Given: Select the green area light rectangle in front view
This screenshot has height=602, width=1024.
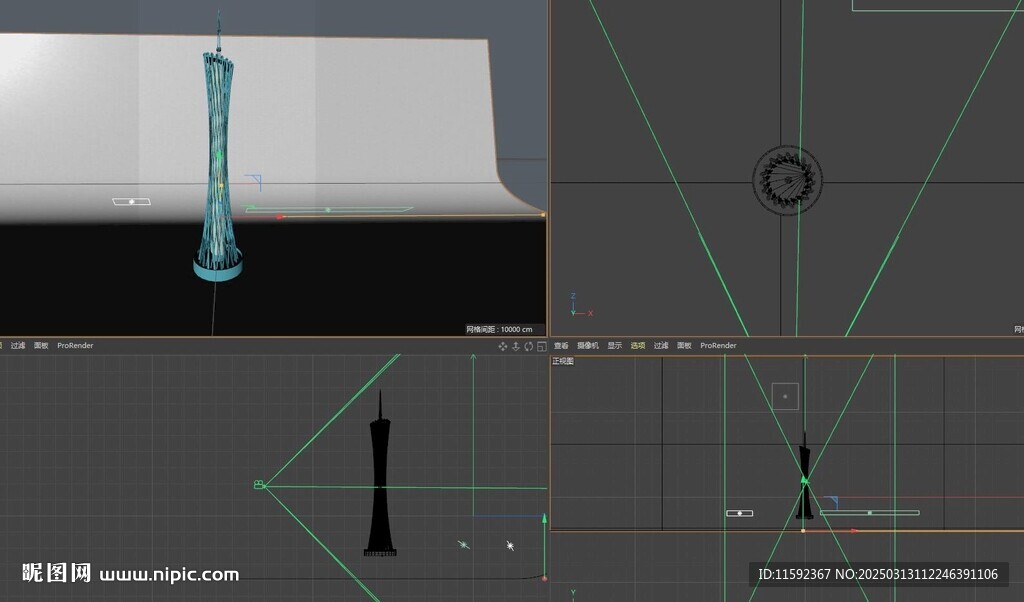Looking at the screenshot, I should (x=870, y=513).
